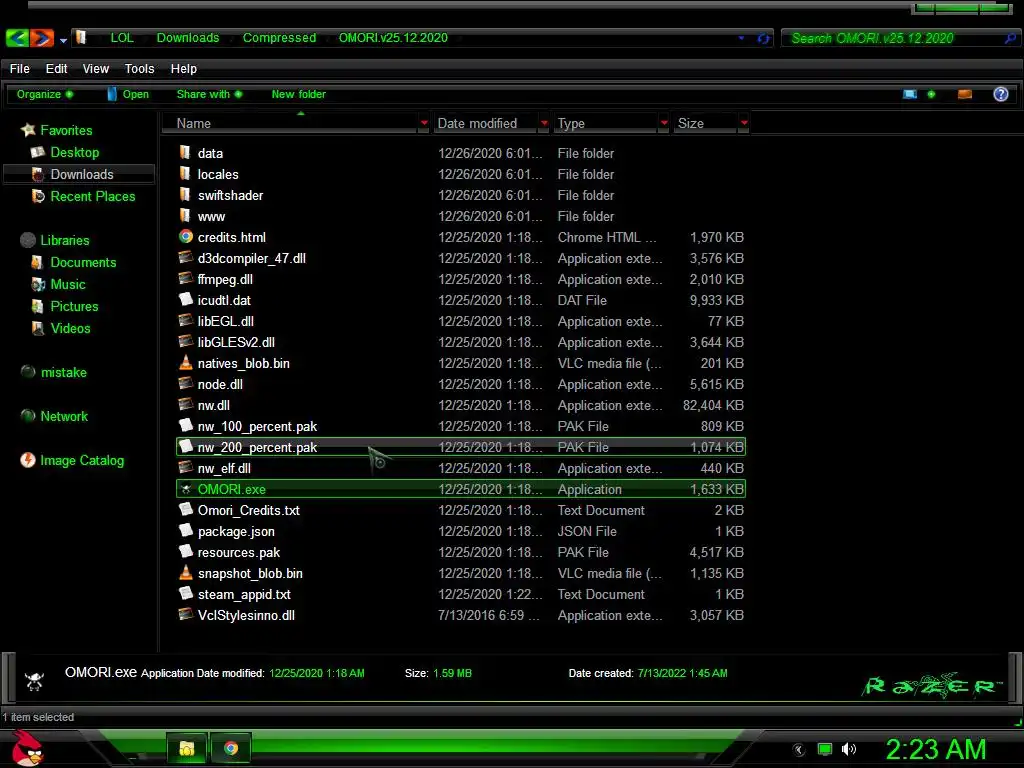Click the swiftshader folder icon

pyautogui.click(x=185, y=195)
